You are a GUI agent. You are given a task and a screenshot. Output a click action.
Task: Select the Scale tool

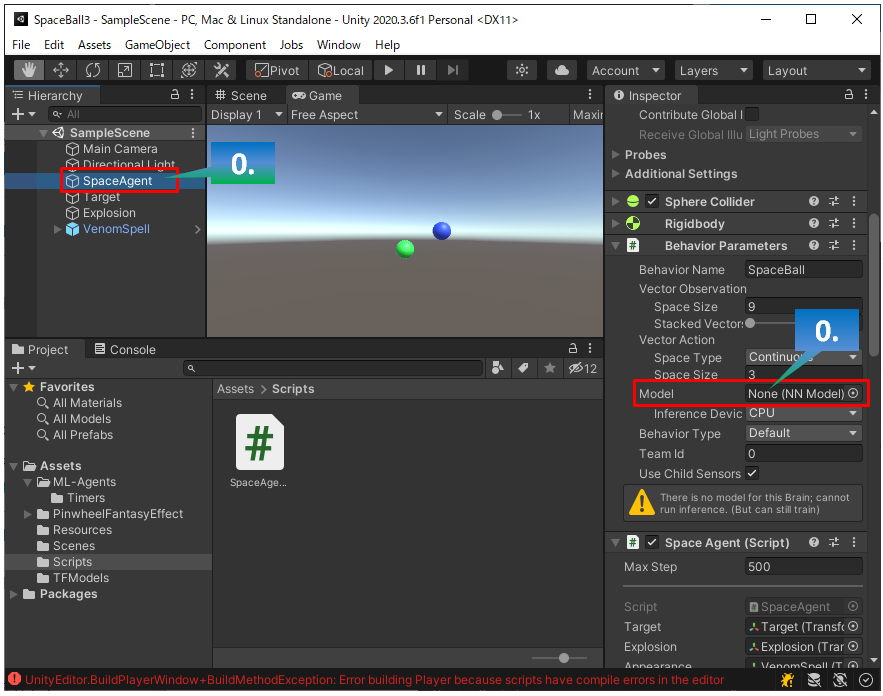(x=125, y=70)
